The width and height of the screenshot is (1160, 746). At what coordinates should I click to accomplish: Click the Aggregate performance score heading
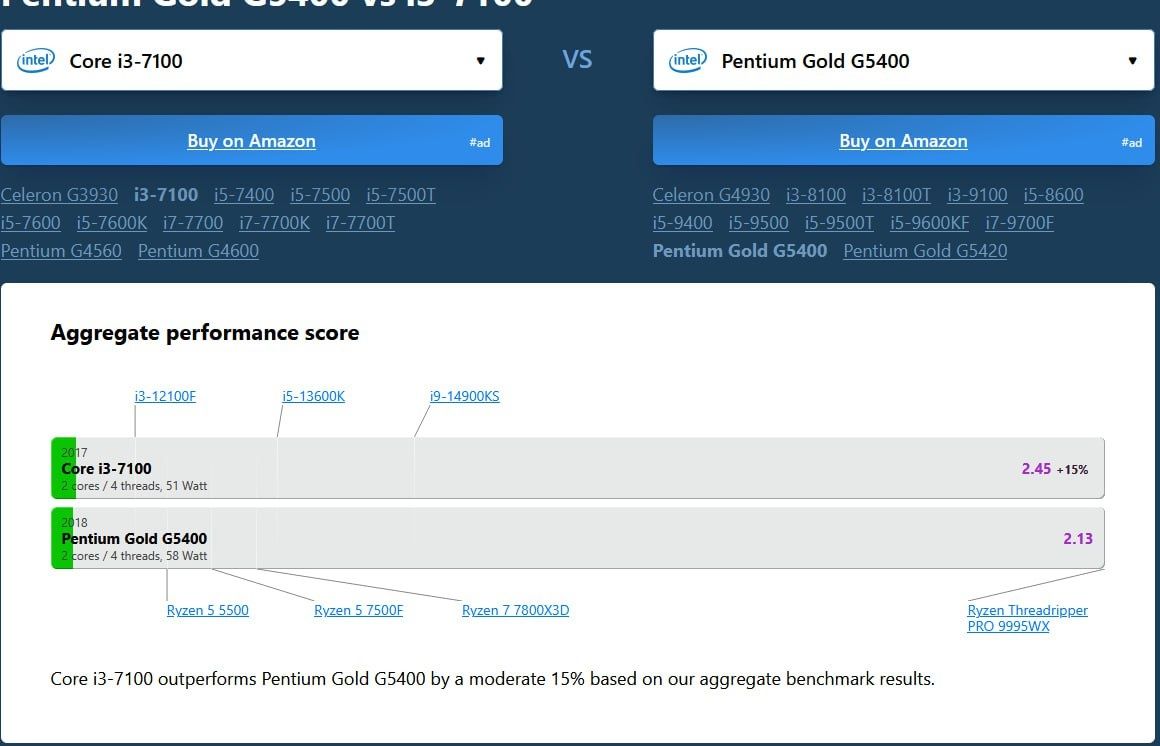[x=205, y=333]
